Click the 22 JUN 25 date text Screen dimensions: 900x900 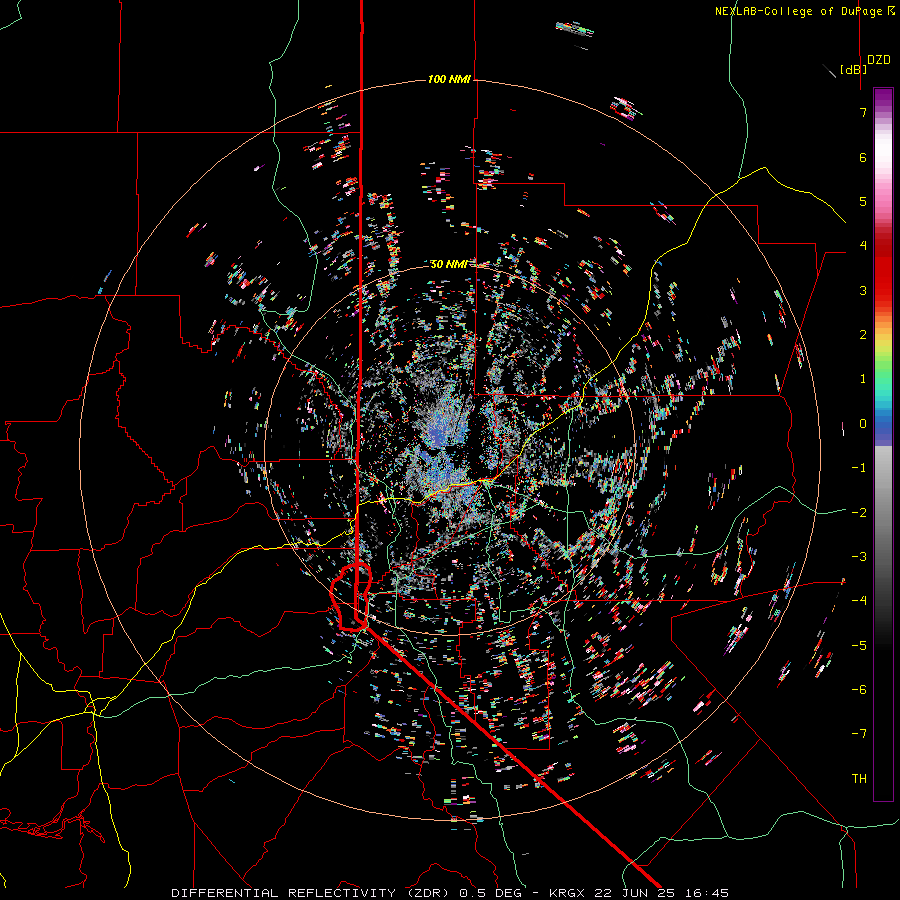point(633,893)
